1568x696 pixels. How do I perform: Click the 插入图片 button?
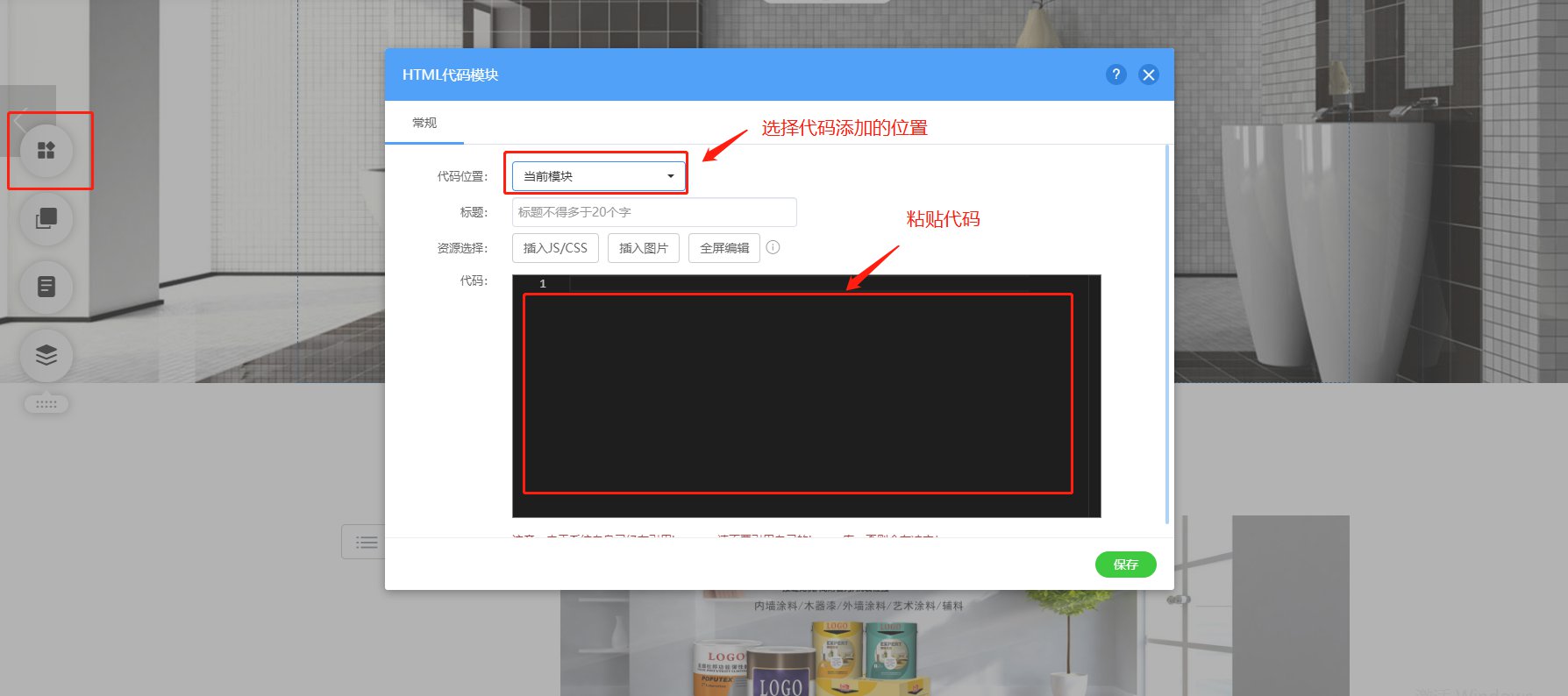click(644, 248)
